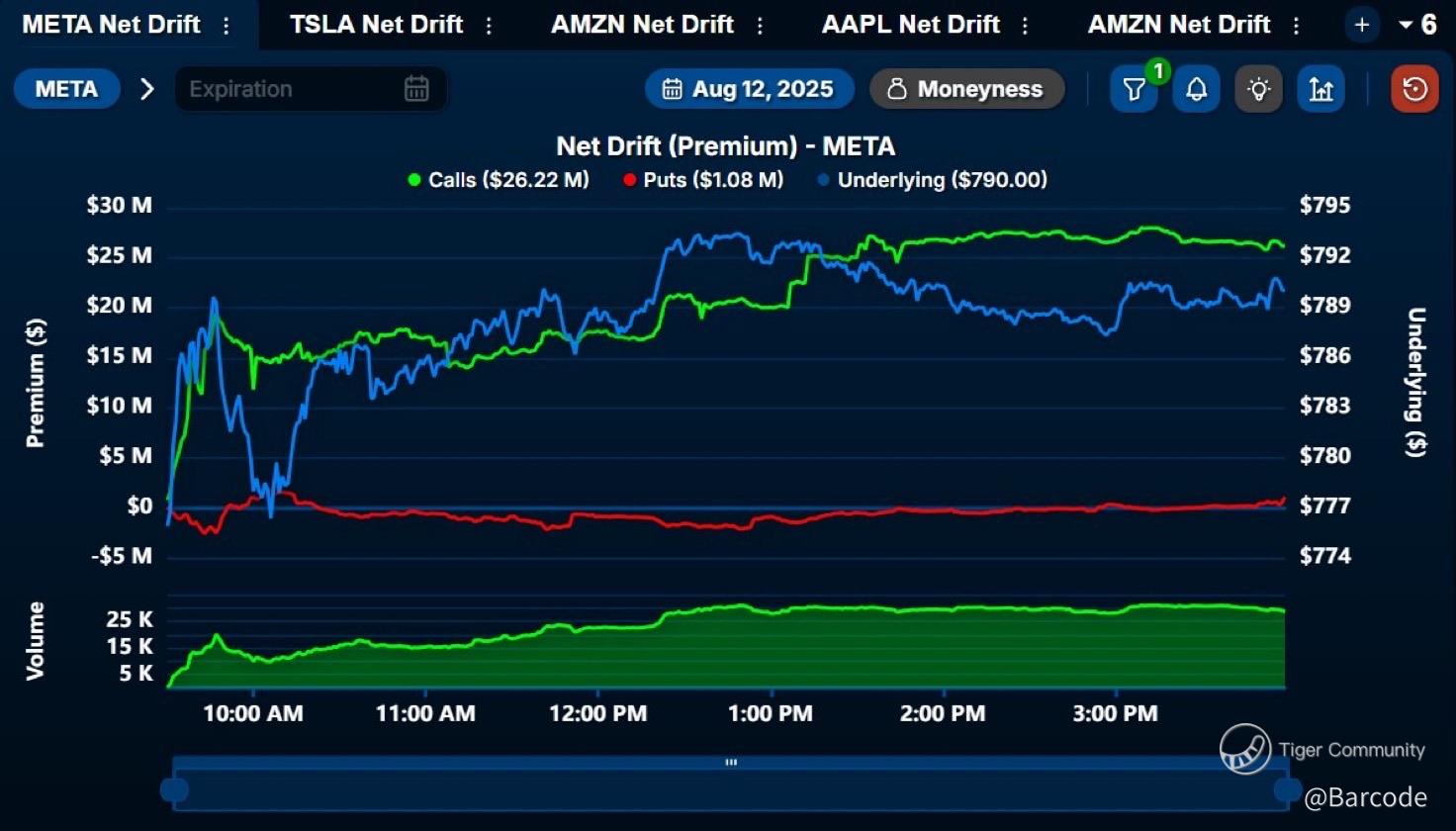Click the "3:00 PM" time axis label

[x=1116, y=713]
